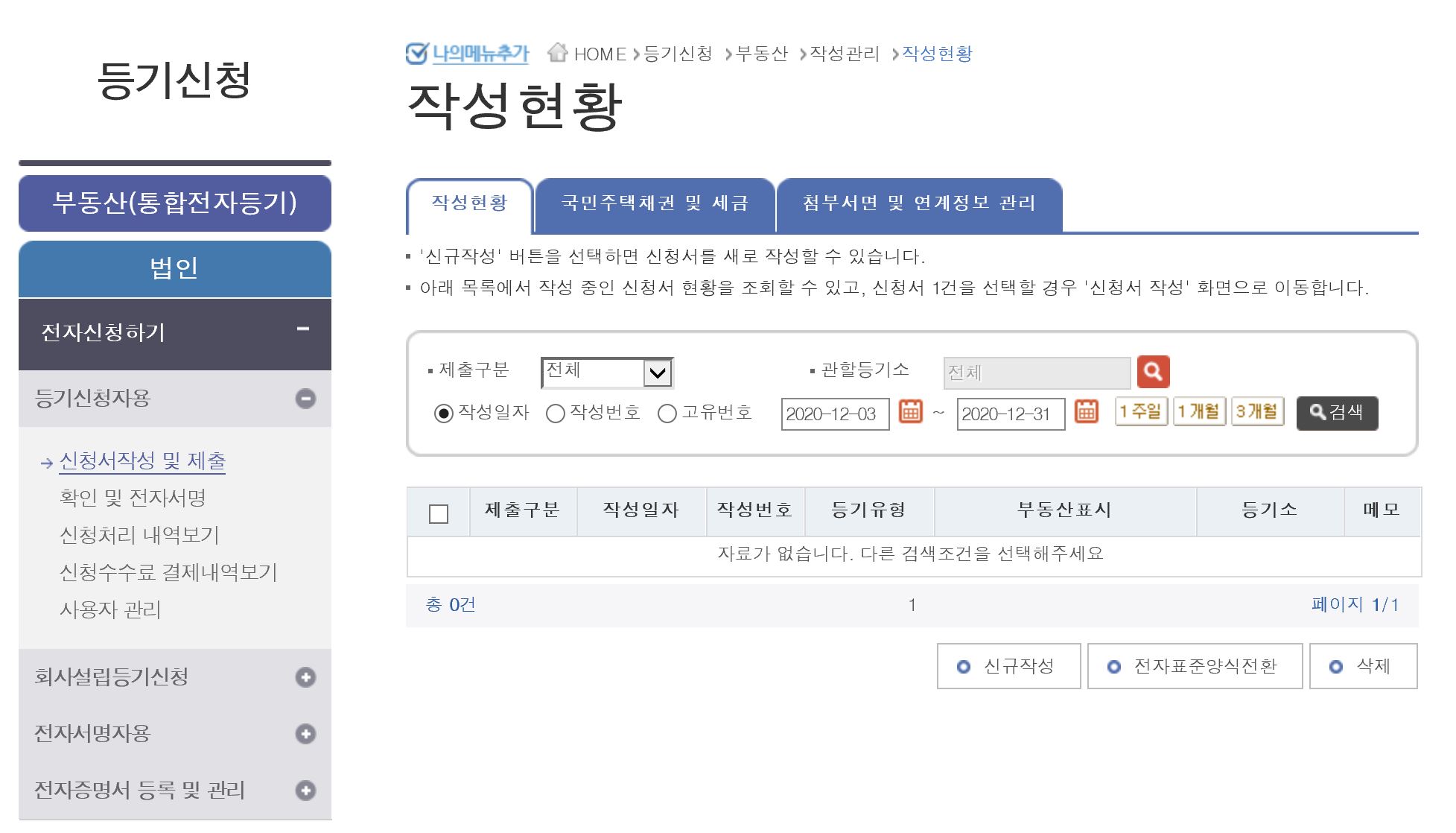Click the HOME house icon in breadcrumb
Image resolution: width=1456 pixels, height=833 pixels.
pyautogui.click(x=557, y=53)
